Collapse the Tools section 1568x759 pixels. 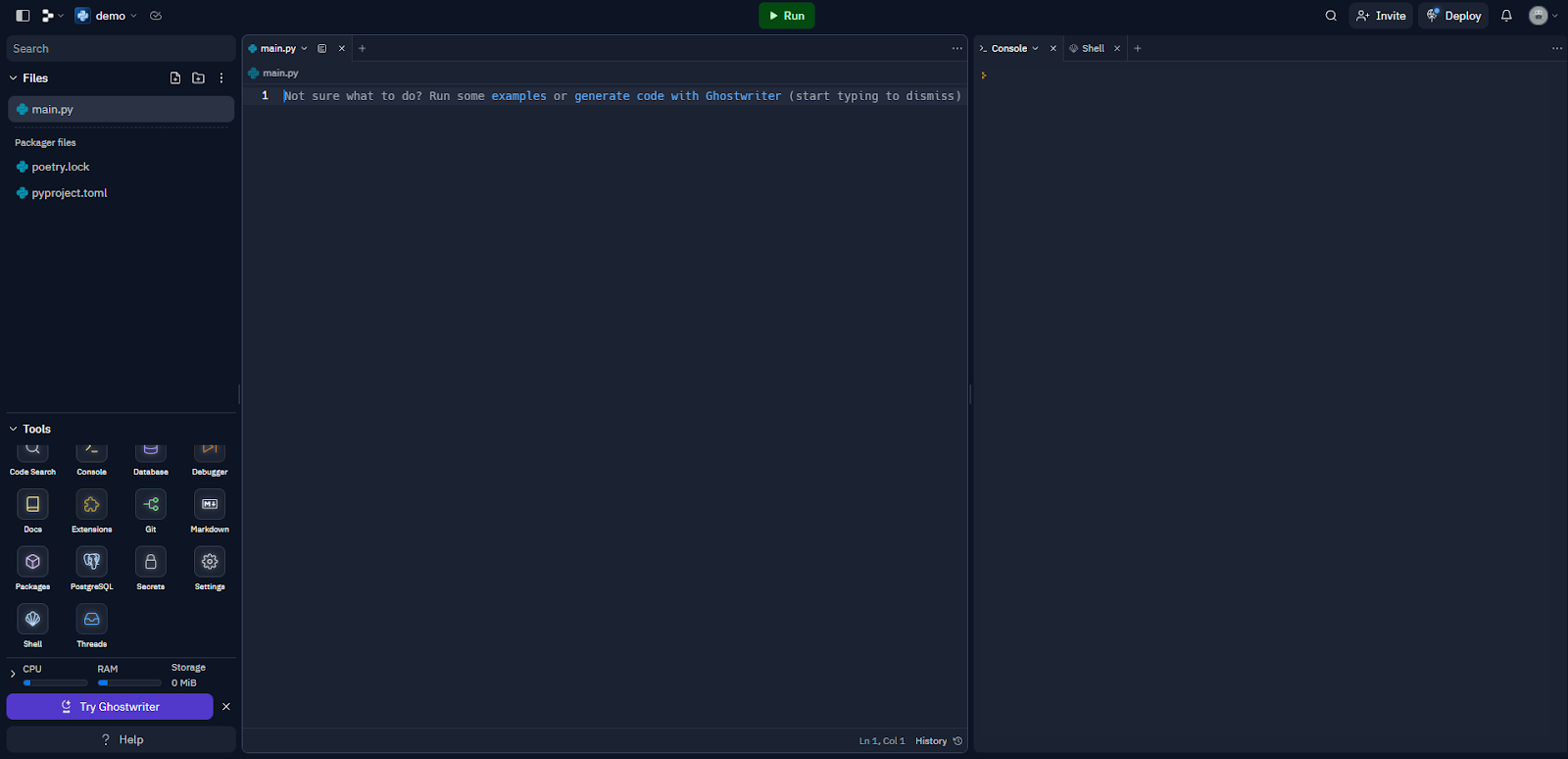click(x=14, y=430)
